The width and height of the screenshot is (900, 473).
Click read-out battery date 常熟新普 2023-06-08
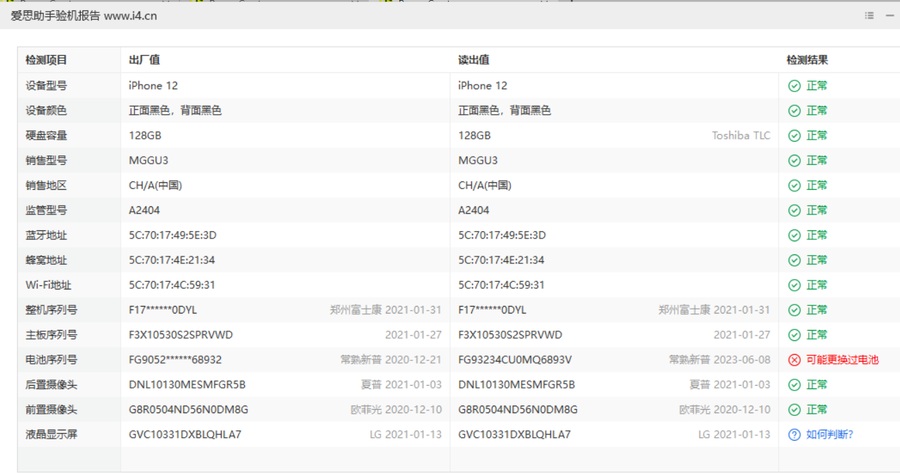coord(719,360)
